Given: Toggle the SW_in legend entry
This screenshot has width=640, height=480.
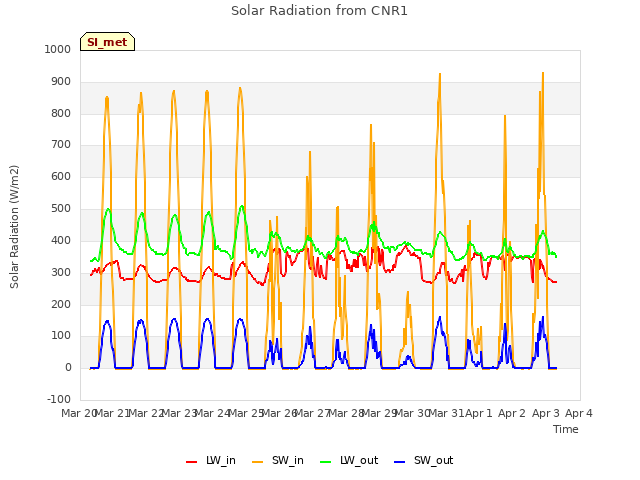Looking at the screenshot, I should [278, 460].
